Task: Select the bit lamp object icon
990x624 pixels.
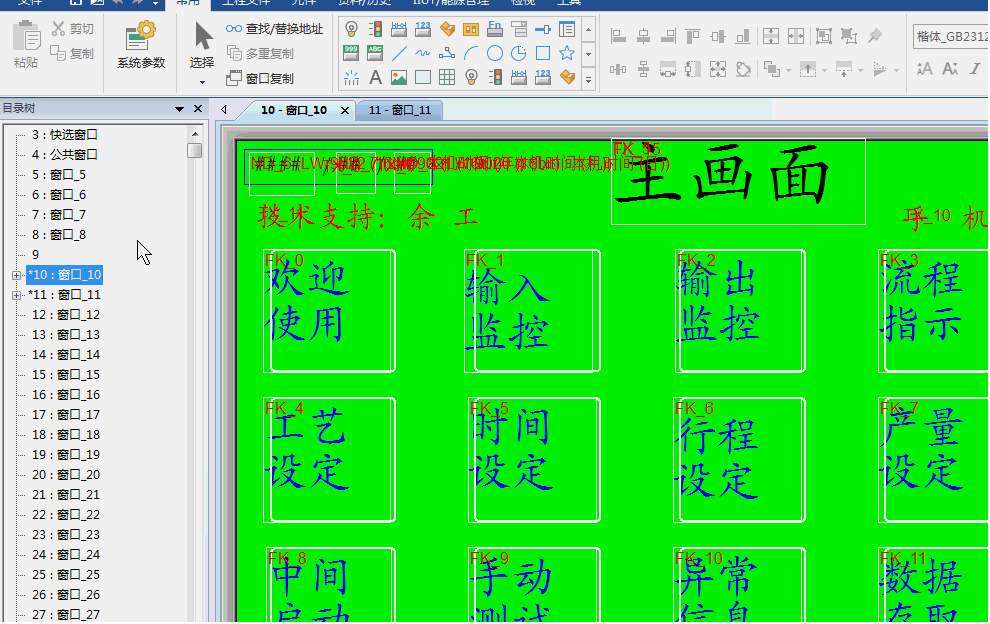Action: (352, 29)
